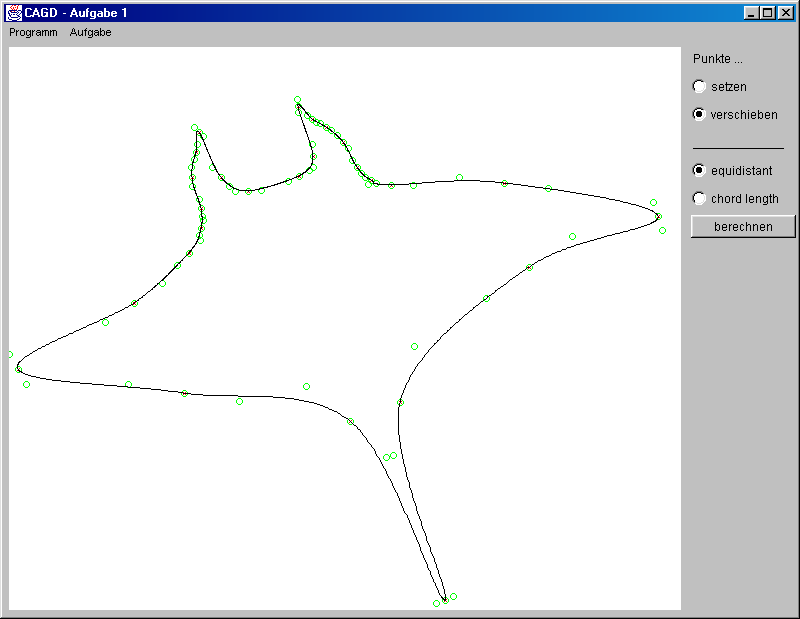Open the Programm menu
This screenshot has width=800, height=619.
pyautogui.click(x=33, y=32)
